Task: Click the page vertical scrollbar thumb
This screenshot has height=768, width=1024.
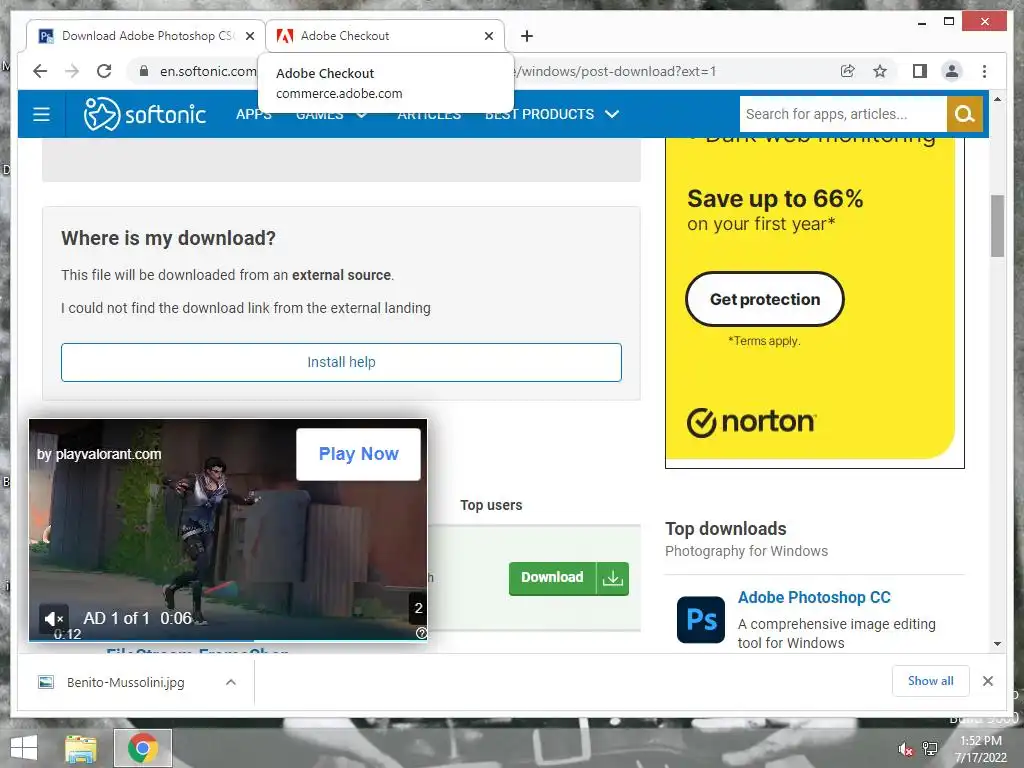Action: (x=997, y=226)
